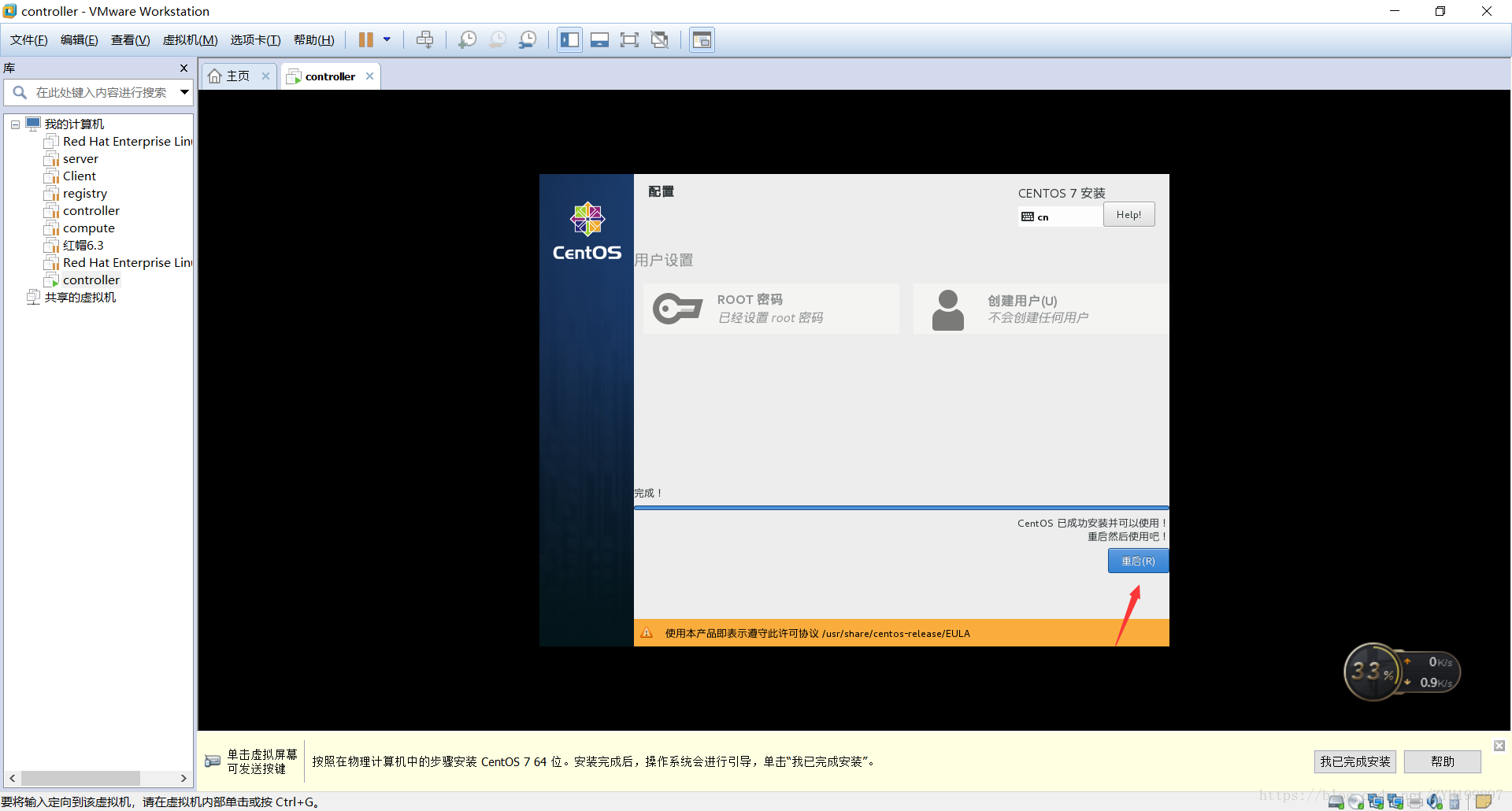Dismiss the yellow install hint bar
Image resolution: width=1512 pixels, height=811 pixels.
pyautogui.click(x=1499, y=746)
